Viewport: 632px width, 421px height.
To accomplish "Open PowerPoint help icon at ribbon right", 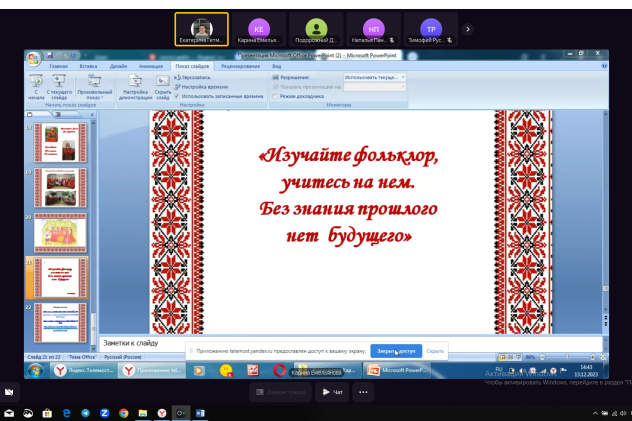I will pyautogui.click(x=604, y=66).
